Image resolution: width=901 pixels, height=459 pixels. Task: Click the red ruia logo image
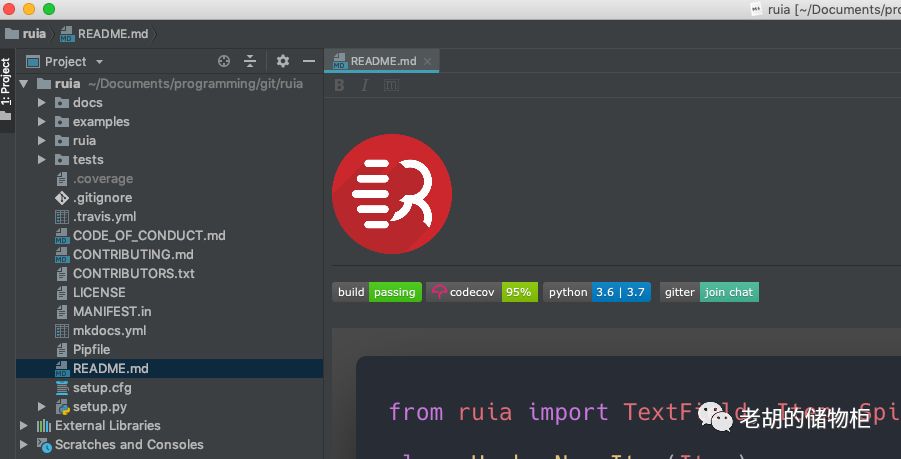click(x=392, y=194)
